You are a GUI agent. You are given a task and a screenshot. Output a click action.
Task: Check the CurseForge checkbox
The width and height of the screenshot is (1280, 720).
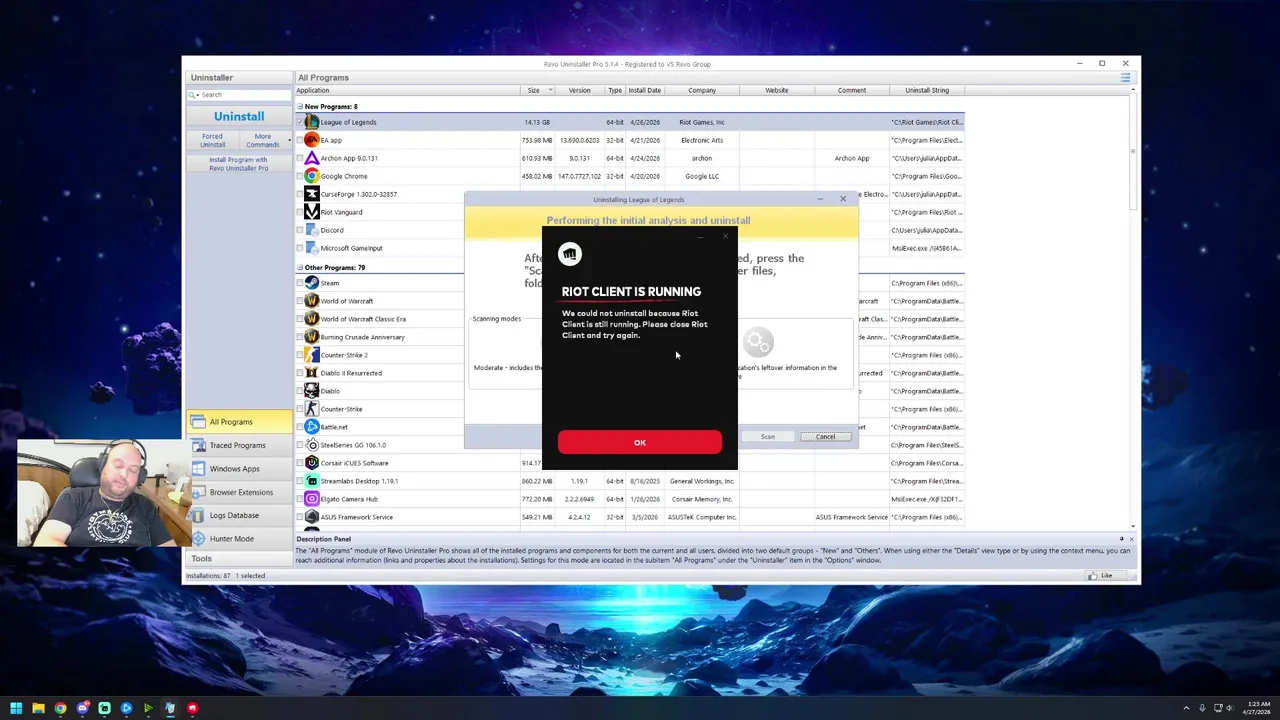299,194
